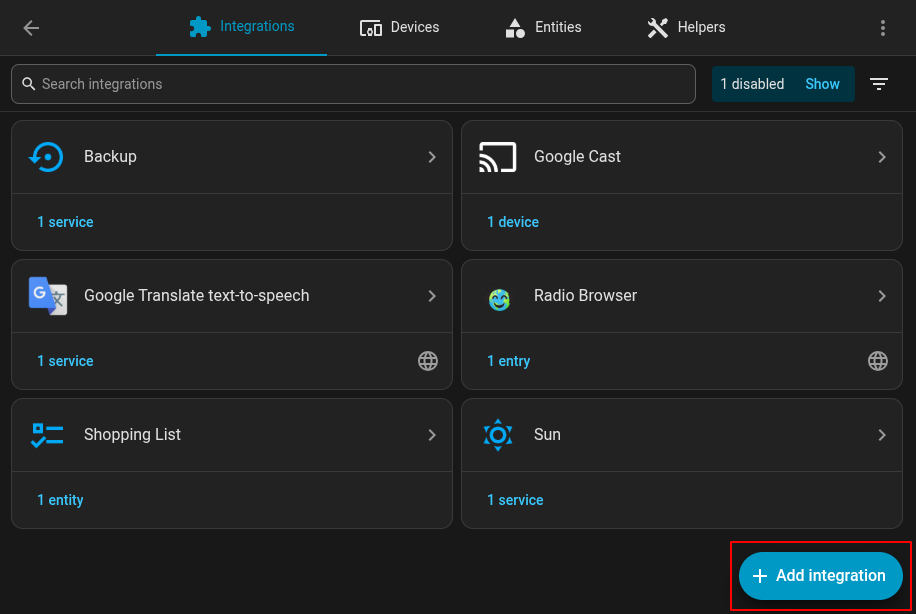Click the Google Cast title text

[577, 157]
